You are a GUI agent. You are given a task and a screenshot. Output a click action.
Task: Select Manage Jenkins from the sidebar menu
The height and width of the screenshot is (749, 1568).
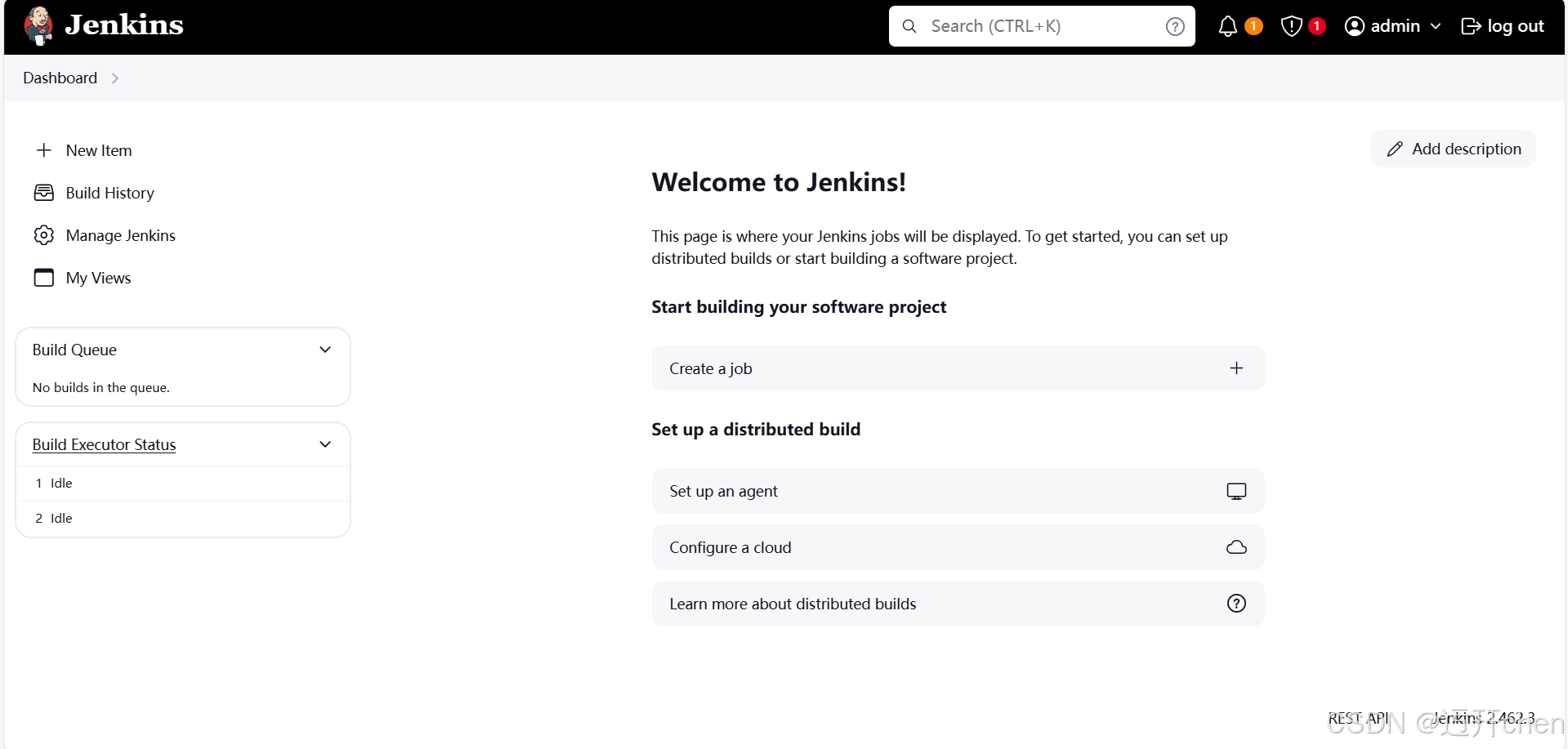[120, 235]
